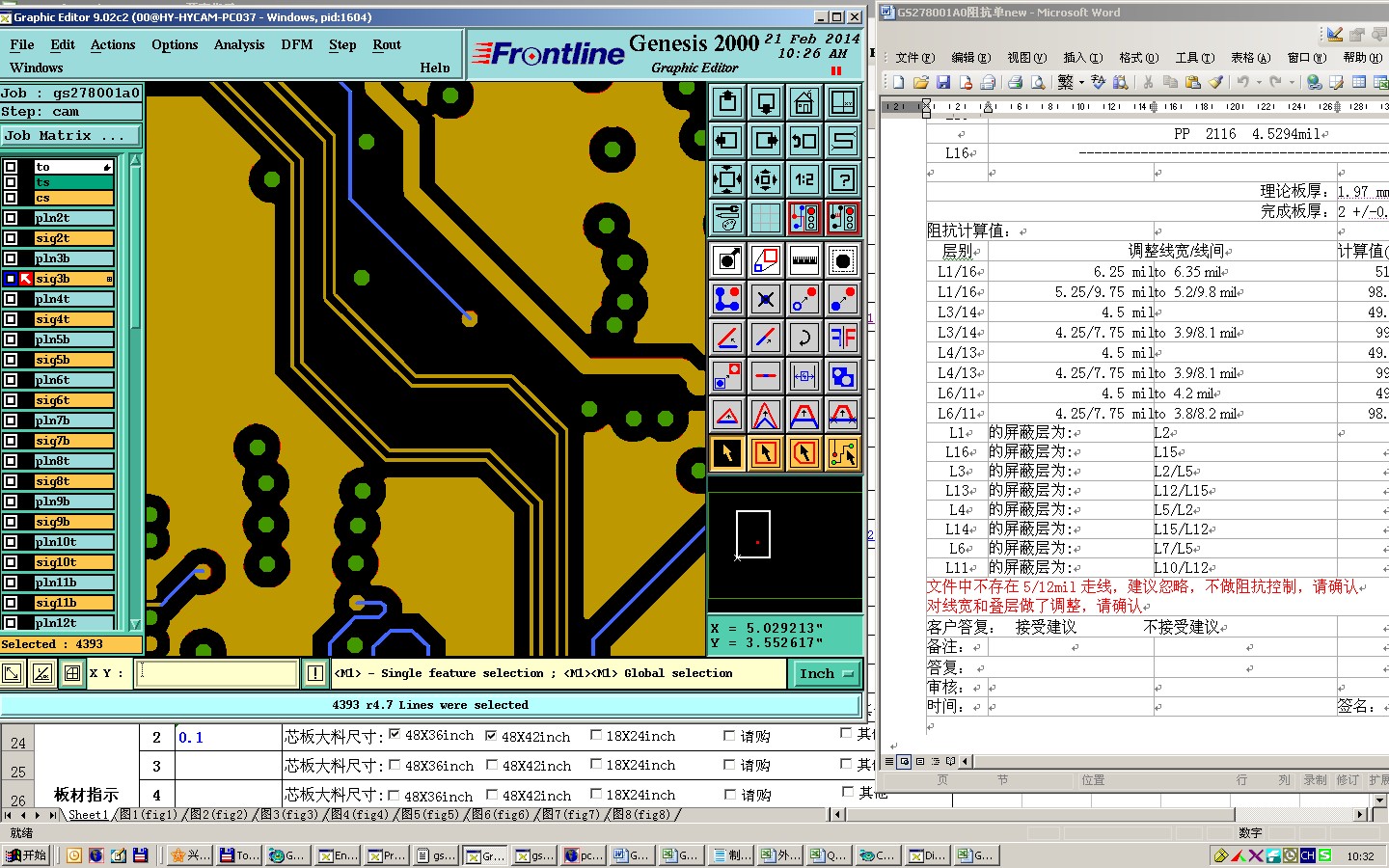Click the Home view icon
1389x868 pixels.
(x=803, y=101)
